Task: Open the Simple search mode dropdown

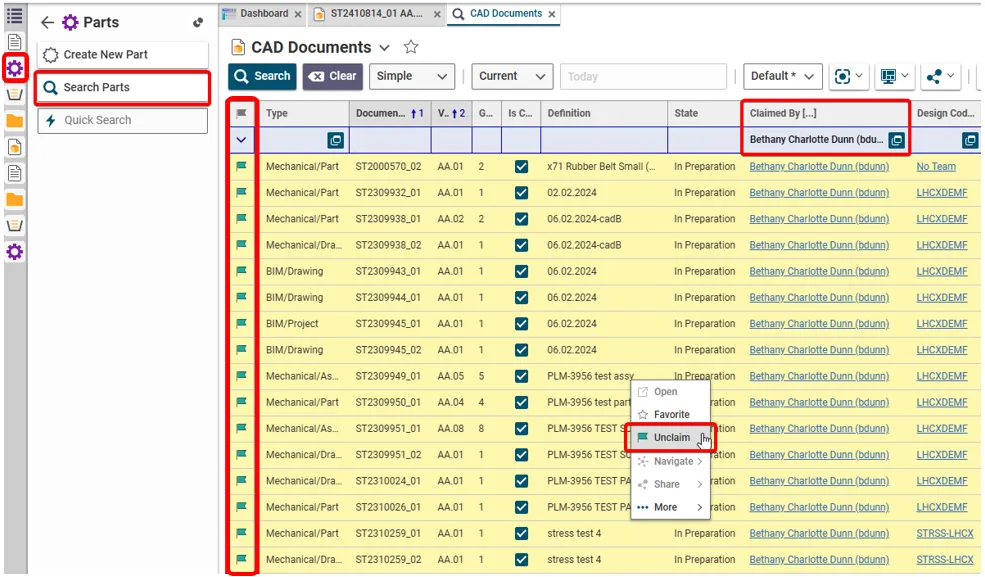Action: coord(411,76)
